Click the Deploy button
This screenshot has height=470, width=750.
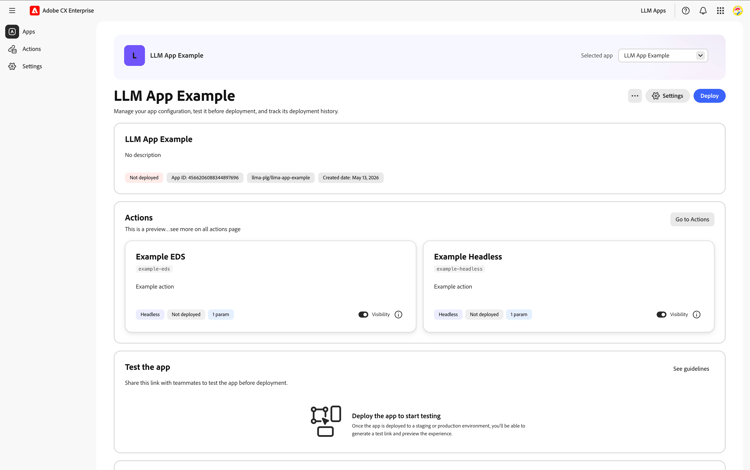[709, 96]
